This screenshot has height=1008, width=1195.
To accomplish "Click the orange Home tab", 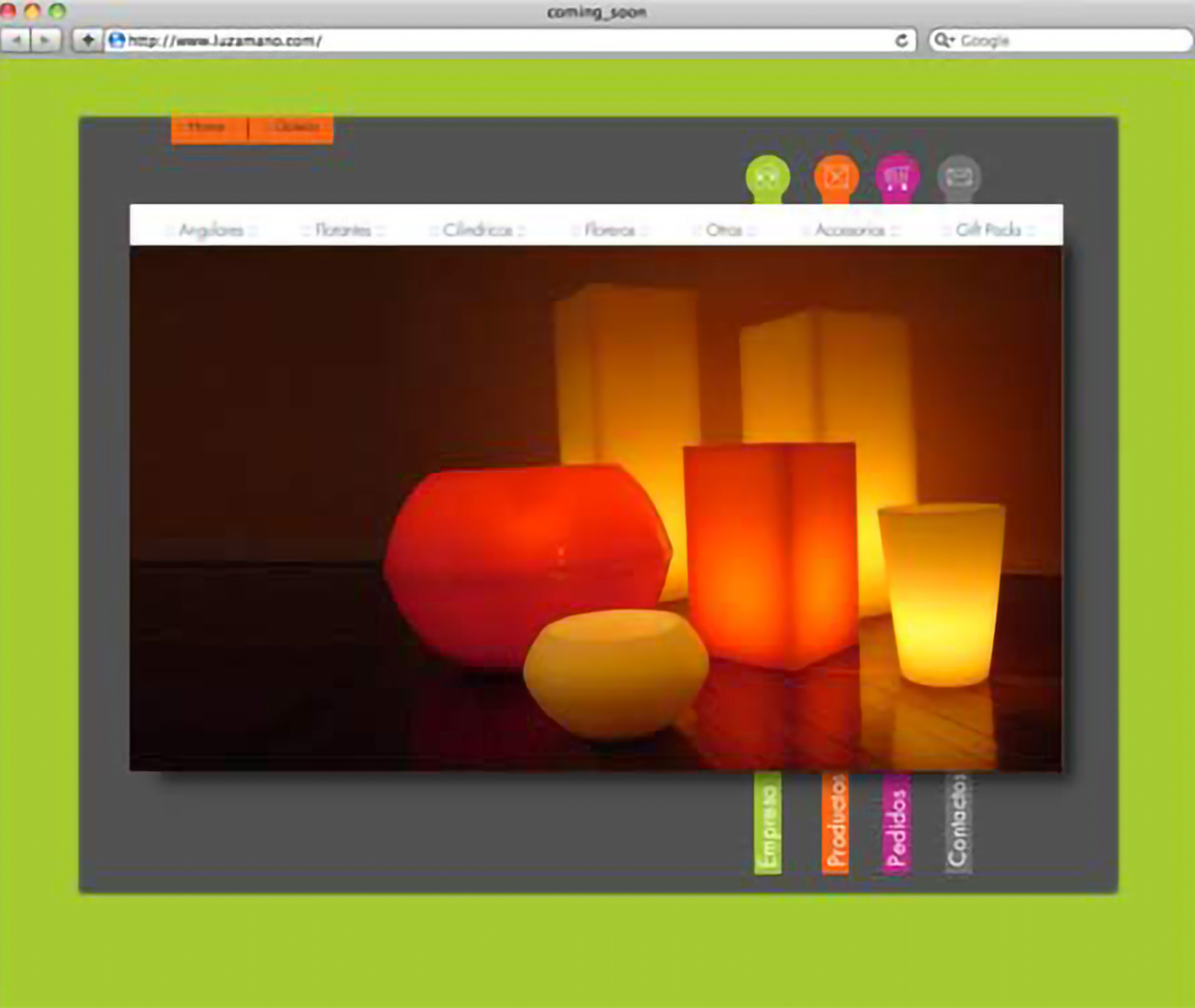I will pos(208,128).
